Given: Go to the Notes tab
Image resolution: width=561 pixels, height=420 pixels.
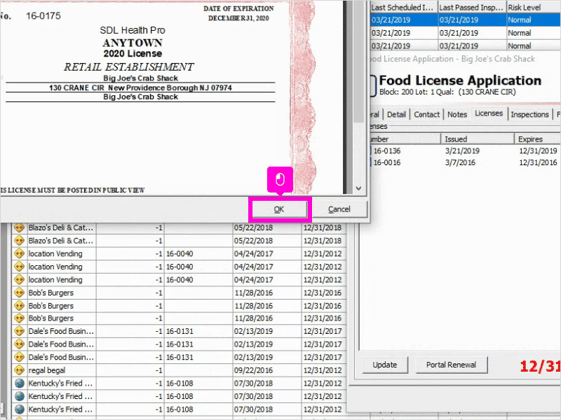Looking at the screenshot, I should 457,114.
